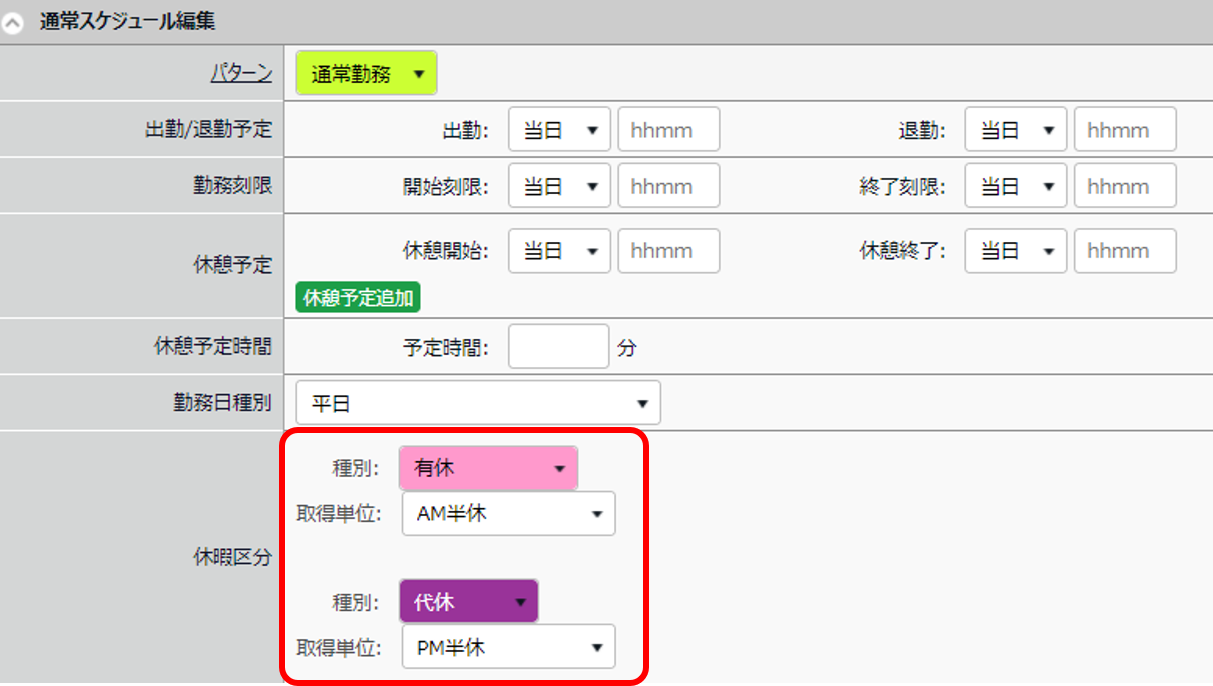Open the 終了刻限 day dropdown
The width and height of the screenshot is (1213, 686).
(1016, 186)
